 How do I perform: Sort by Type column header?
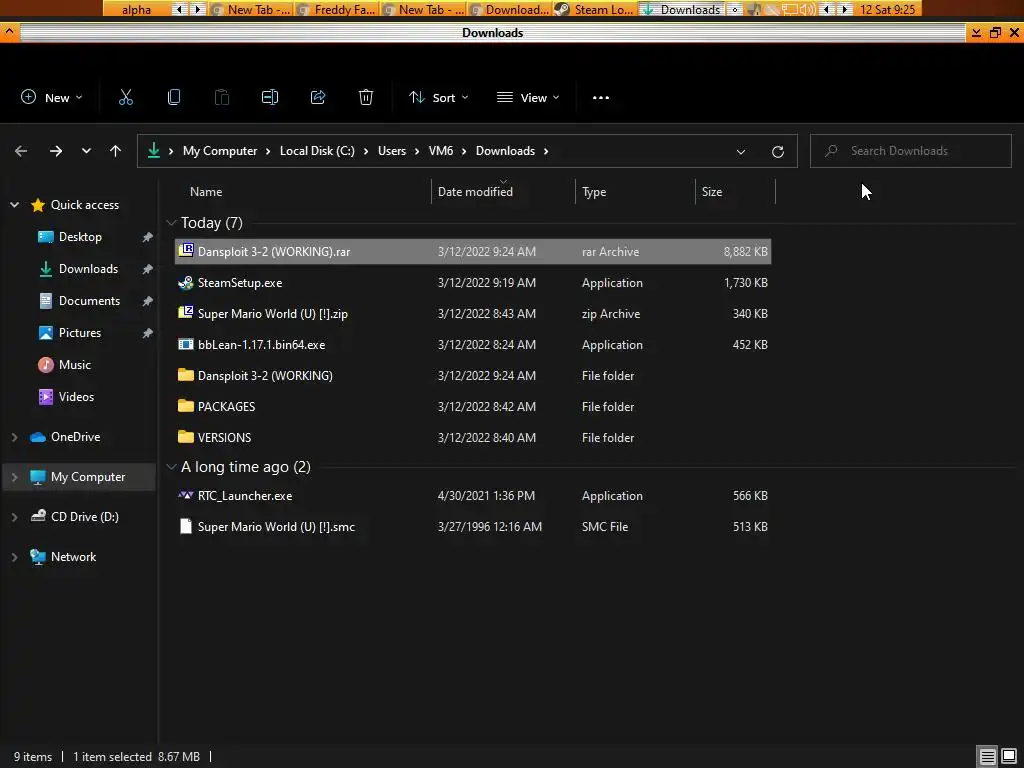[x=635, y=191]
